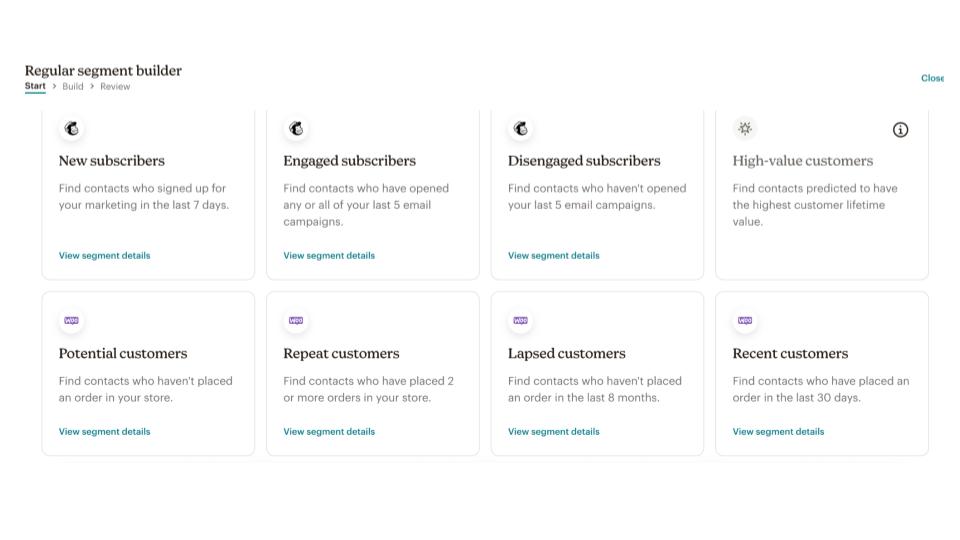Click WooCommerce icon on Repeat customers card

tap(296, 321)
